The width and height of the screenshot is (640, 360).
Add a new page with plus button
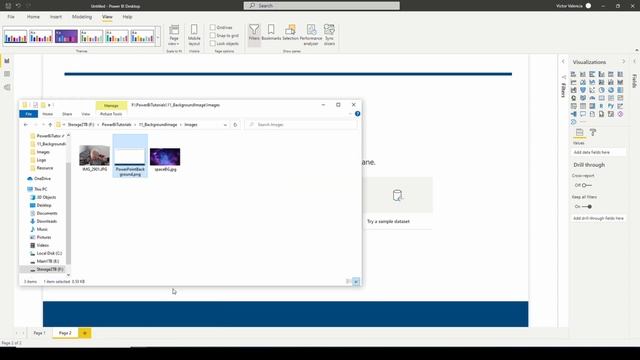click(85, 333)
